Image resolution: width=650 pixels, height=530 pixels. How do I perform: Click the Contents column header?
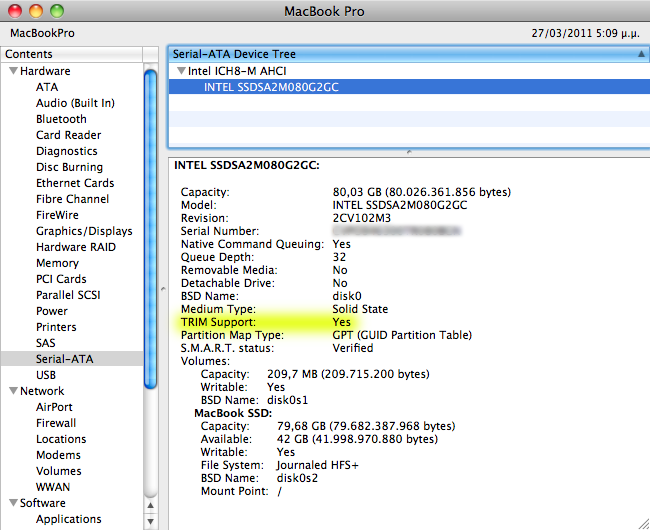[72, 54]
